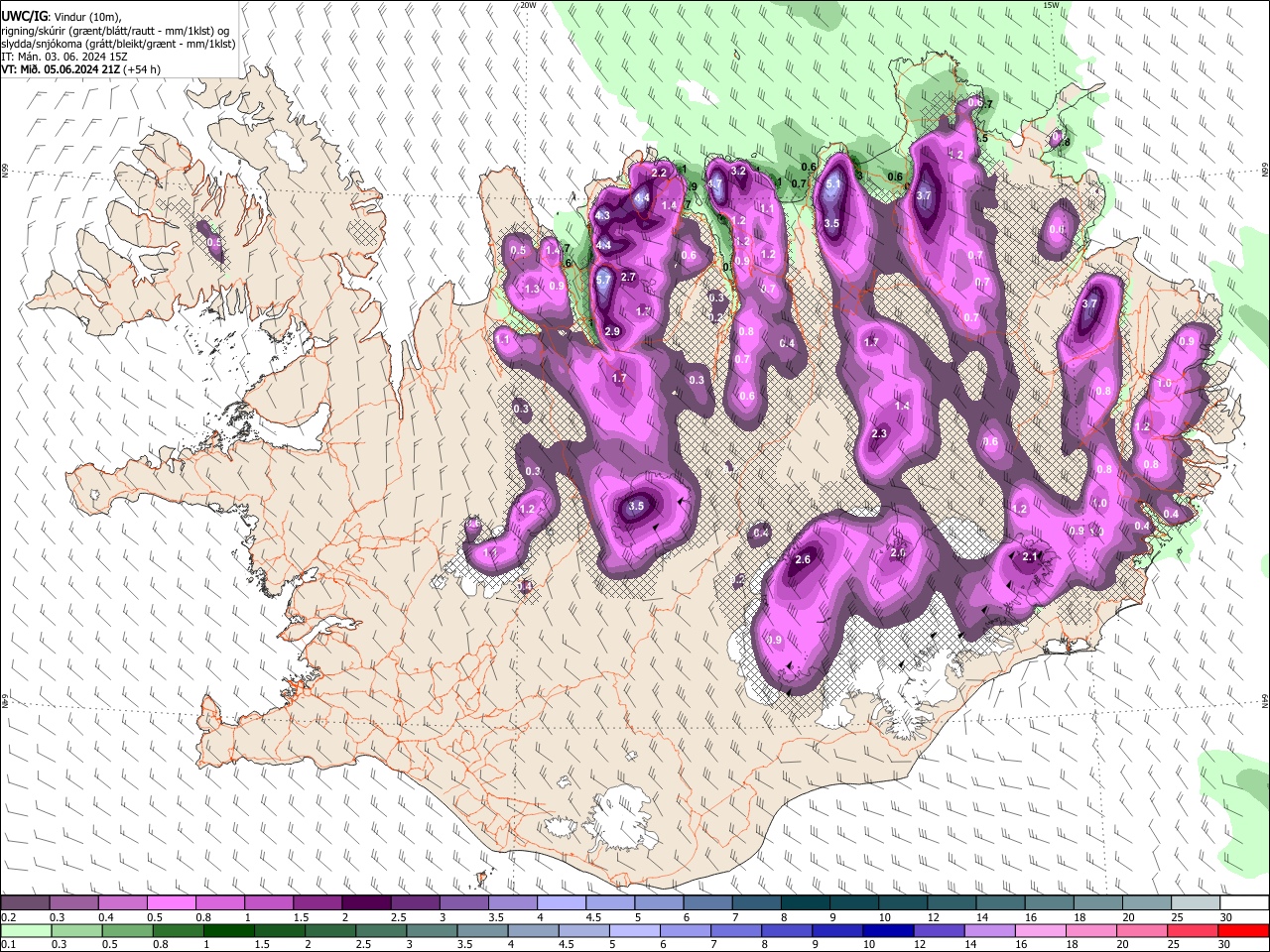Click the 5.1 snowfall value on the map

pyautogui.click(x=833, y=183)
